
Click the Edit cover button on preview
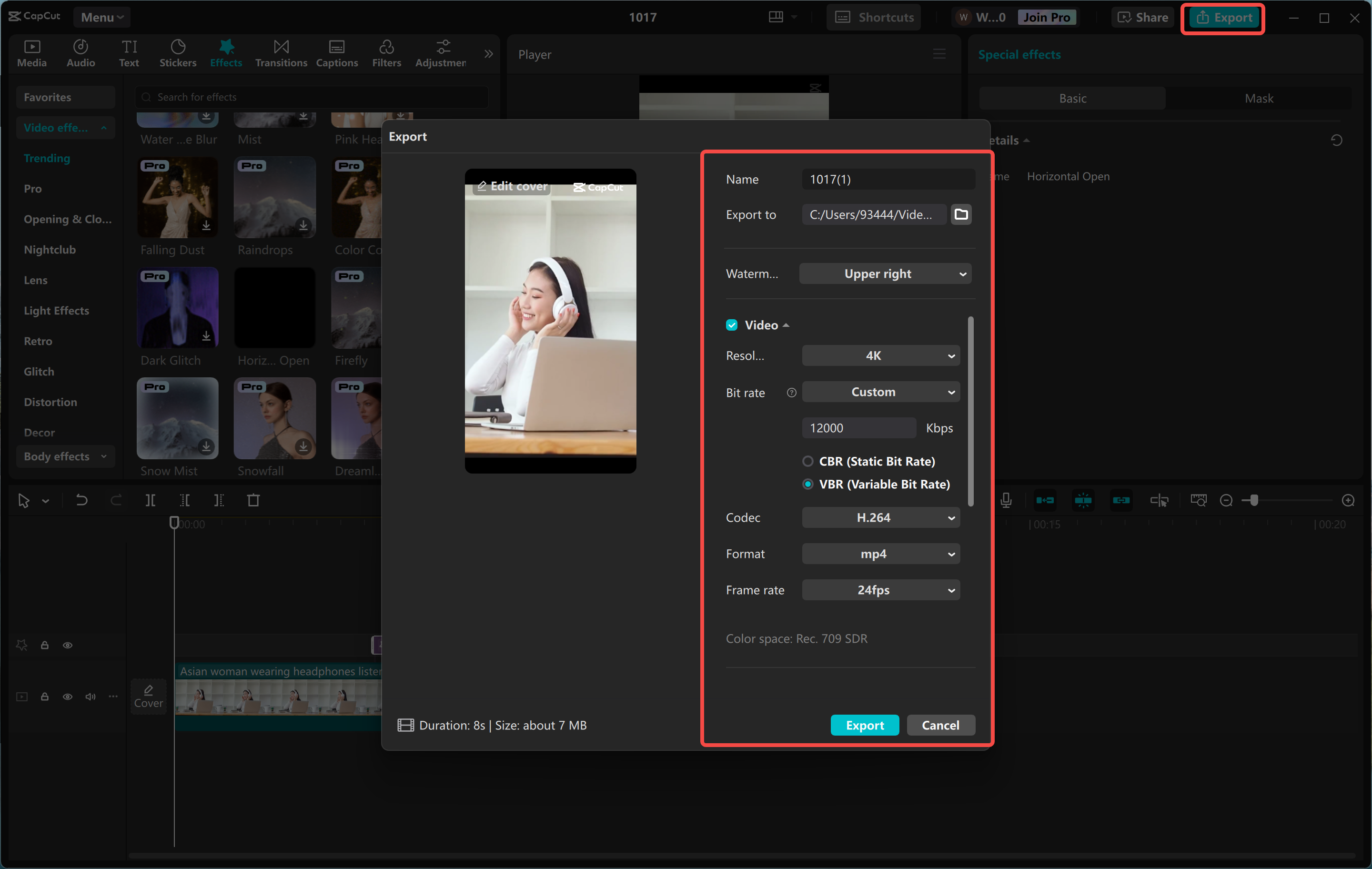(512, 186)
